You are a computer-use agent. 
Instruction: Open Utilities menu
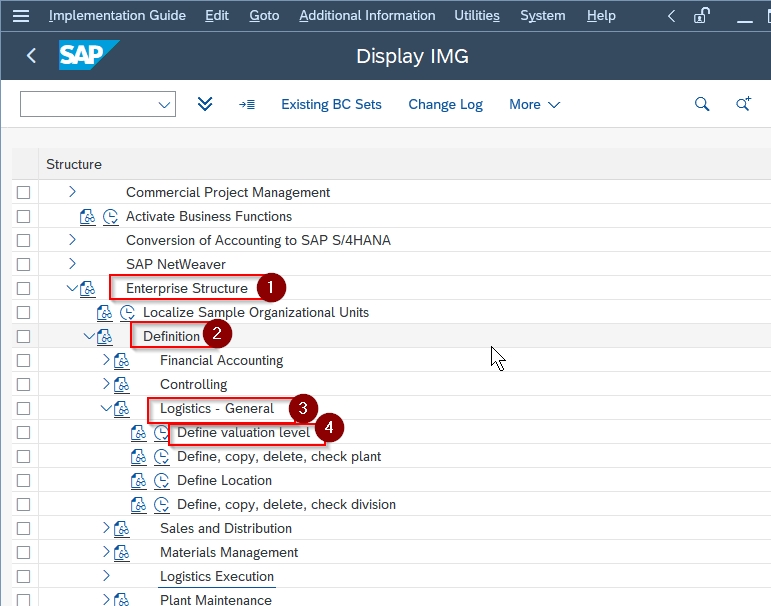477,16
